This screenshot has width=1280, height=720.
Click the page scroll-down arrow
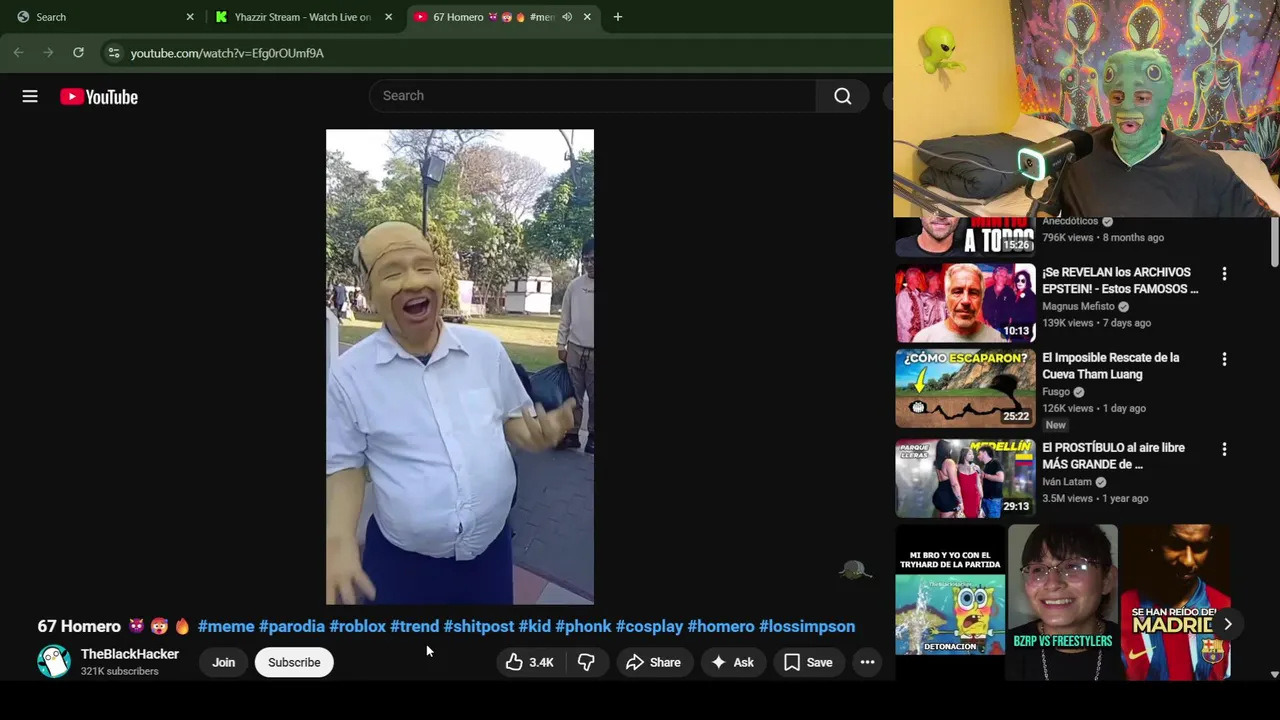1274,675
